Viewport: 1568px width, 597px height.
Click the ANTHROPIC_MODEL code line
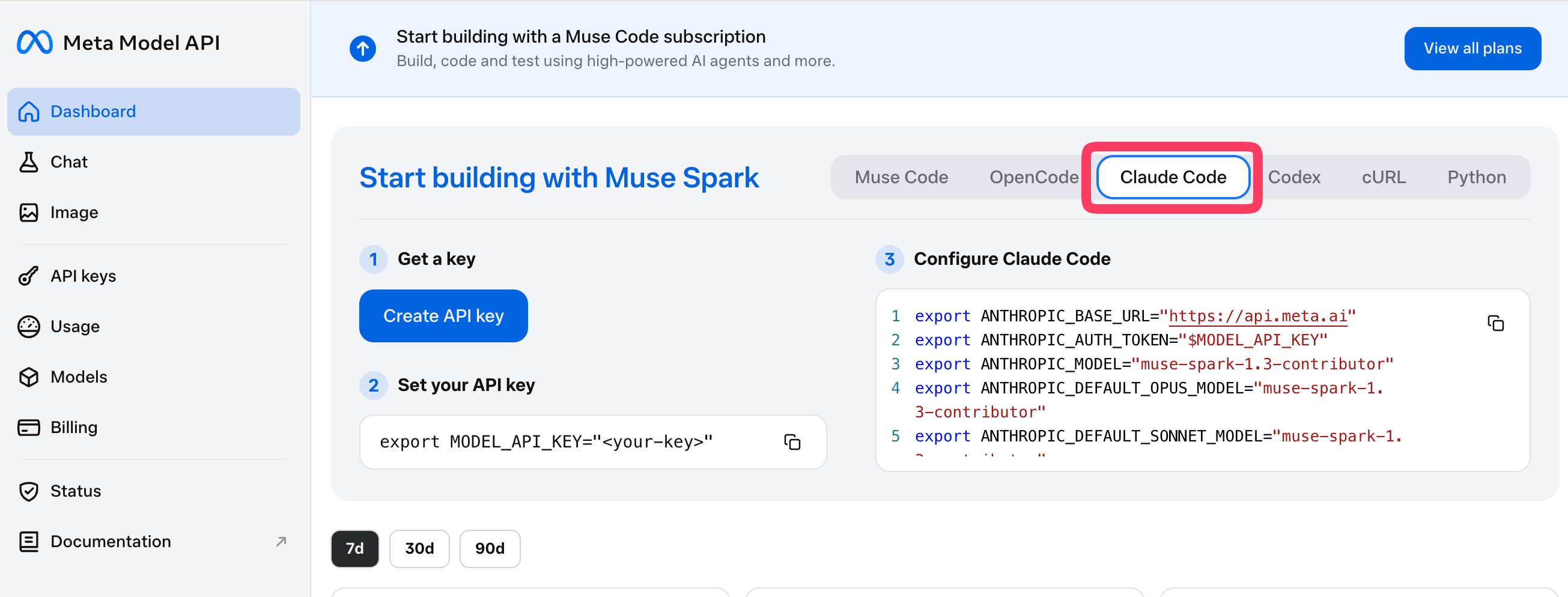click(1153, 364)
